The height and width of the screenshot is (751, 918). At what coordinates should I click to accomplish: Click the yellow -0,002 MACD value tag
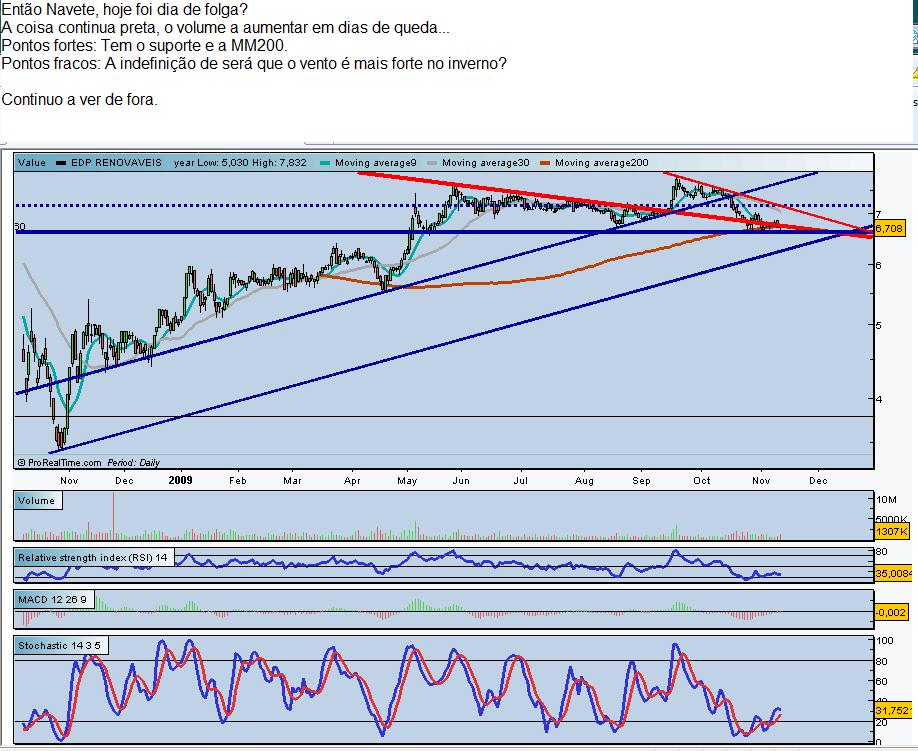click(x=891, y=612)
